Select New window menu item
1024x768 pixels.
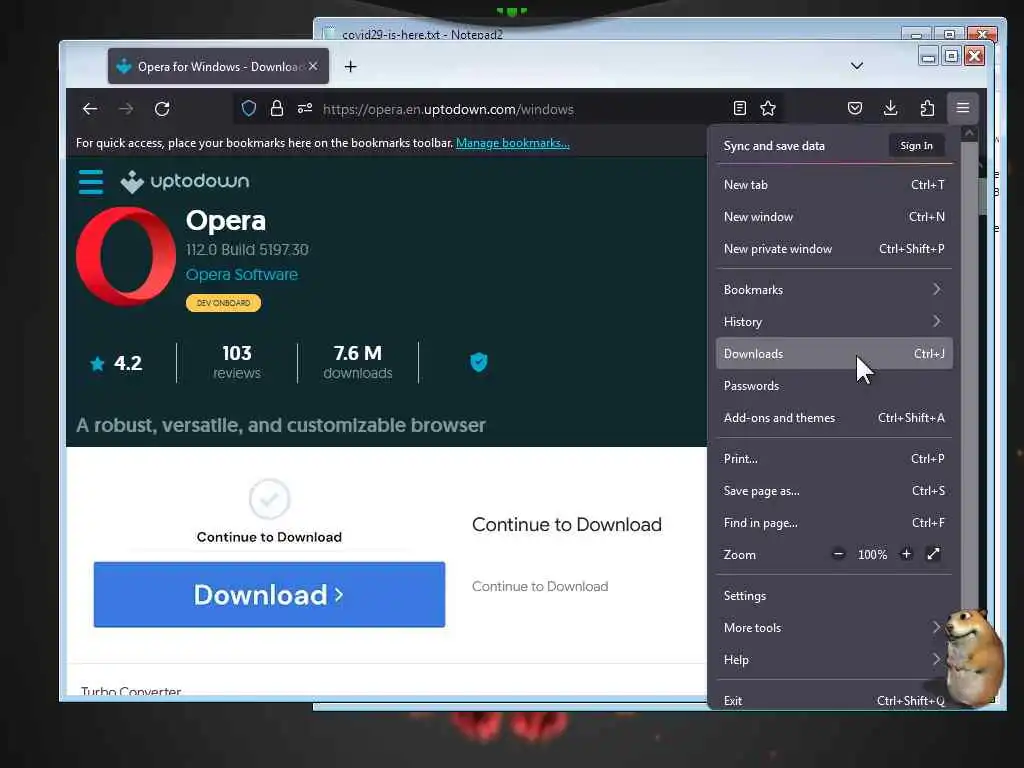(834, 217)
